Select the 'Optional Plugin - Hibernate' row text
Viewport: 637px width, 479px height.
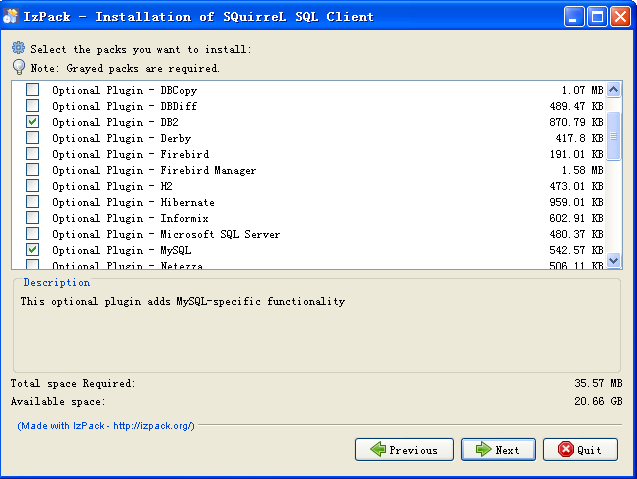tap(133, 202)
